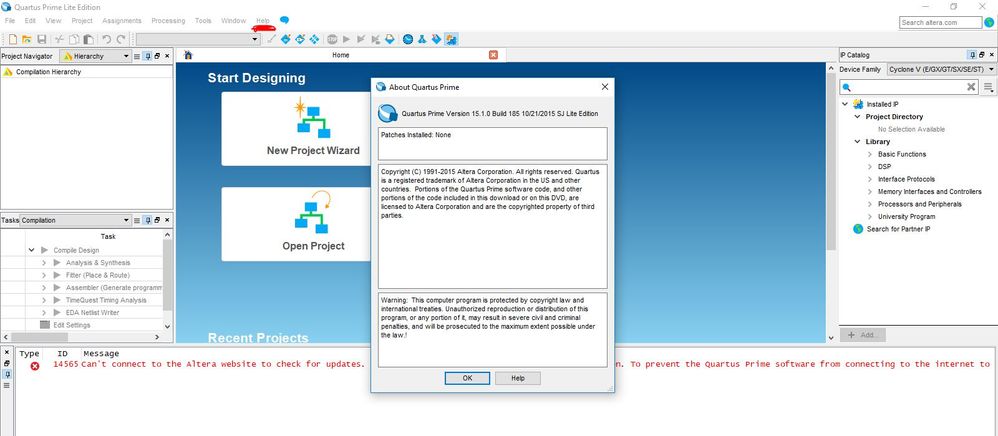Image resolution: width=998 pixels, height=436 pixels.
Task: Open the Hierarchy dropdown in Project Navigator
Action: tap(125, 56)
